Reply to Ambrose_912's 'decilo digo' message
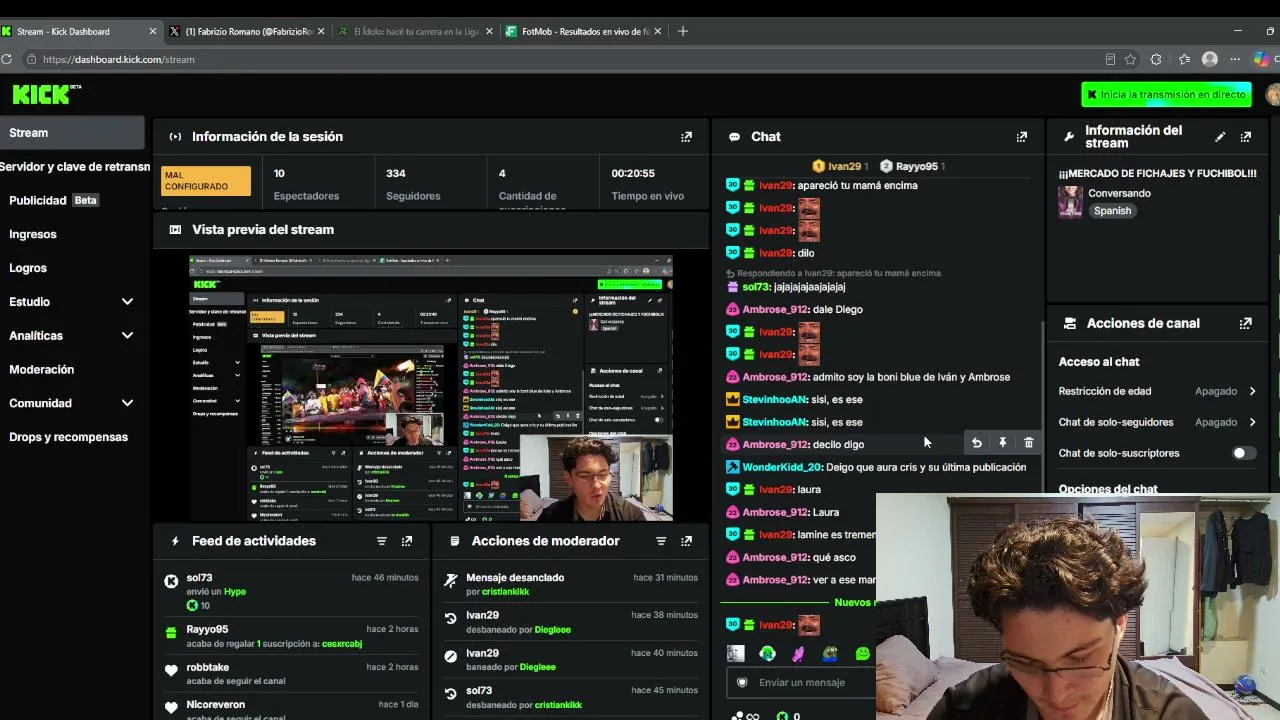This screenshot has height=720, width=1280. point(977,443)
